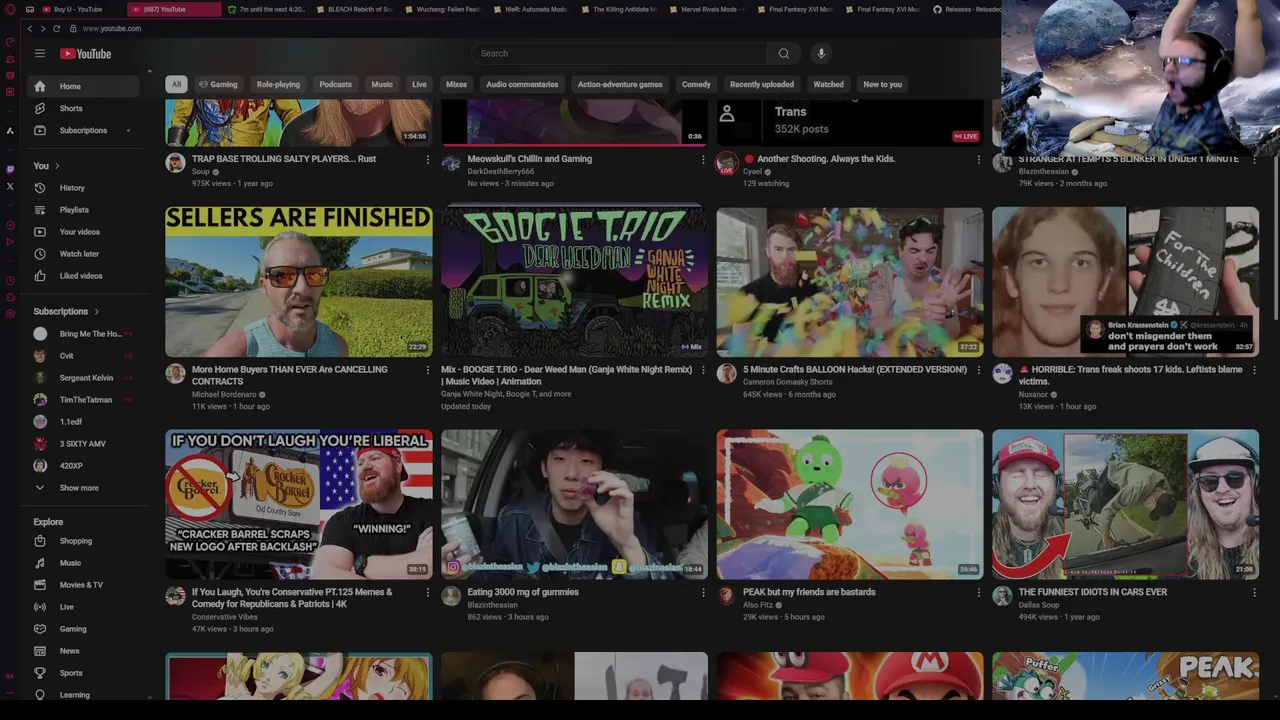The height and width of the screenshot is (720, 1280).
Task: Open options menu for PEAK friends video
Action: [978, 592]
